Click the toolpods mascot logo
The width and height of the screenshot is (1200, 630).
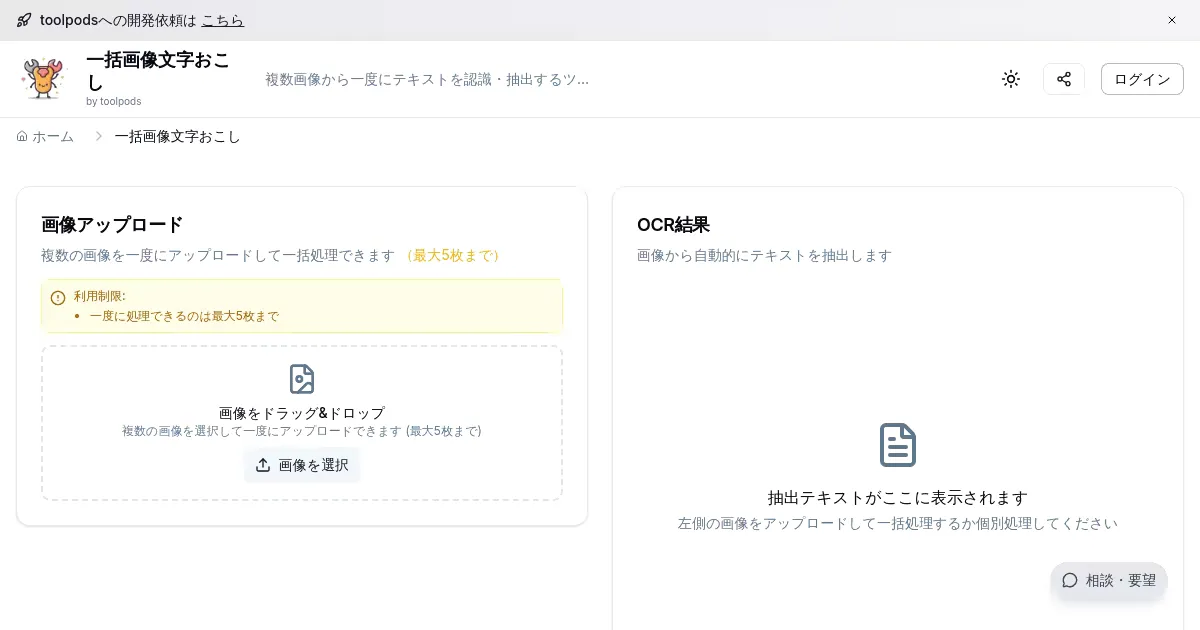43,79
